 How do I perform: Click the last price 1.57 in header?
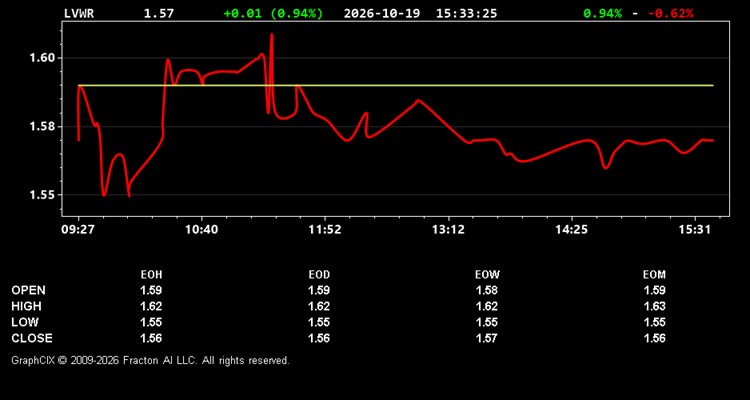pyautogui.click(x=159, y=13)
